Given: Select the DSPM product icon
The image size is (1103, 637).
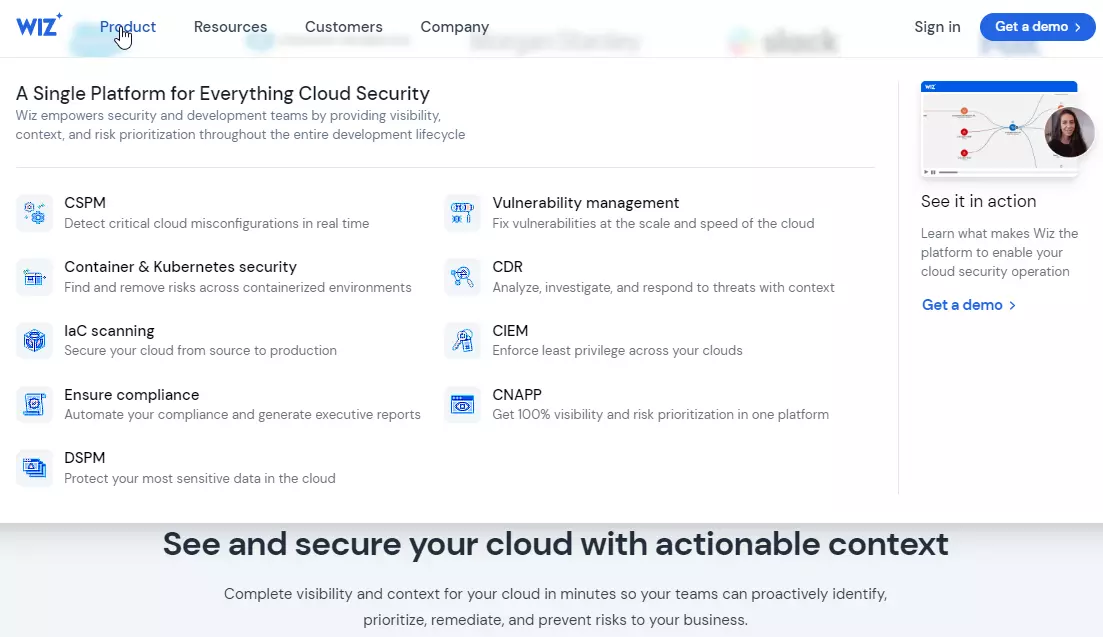Looking at the screenshot, I should [35, 467].
